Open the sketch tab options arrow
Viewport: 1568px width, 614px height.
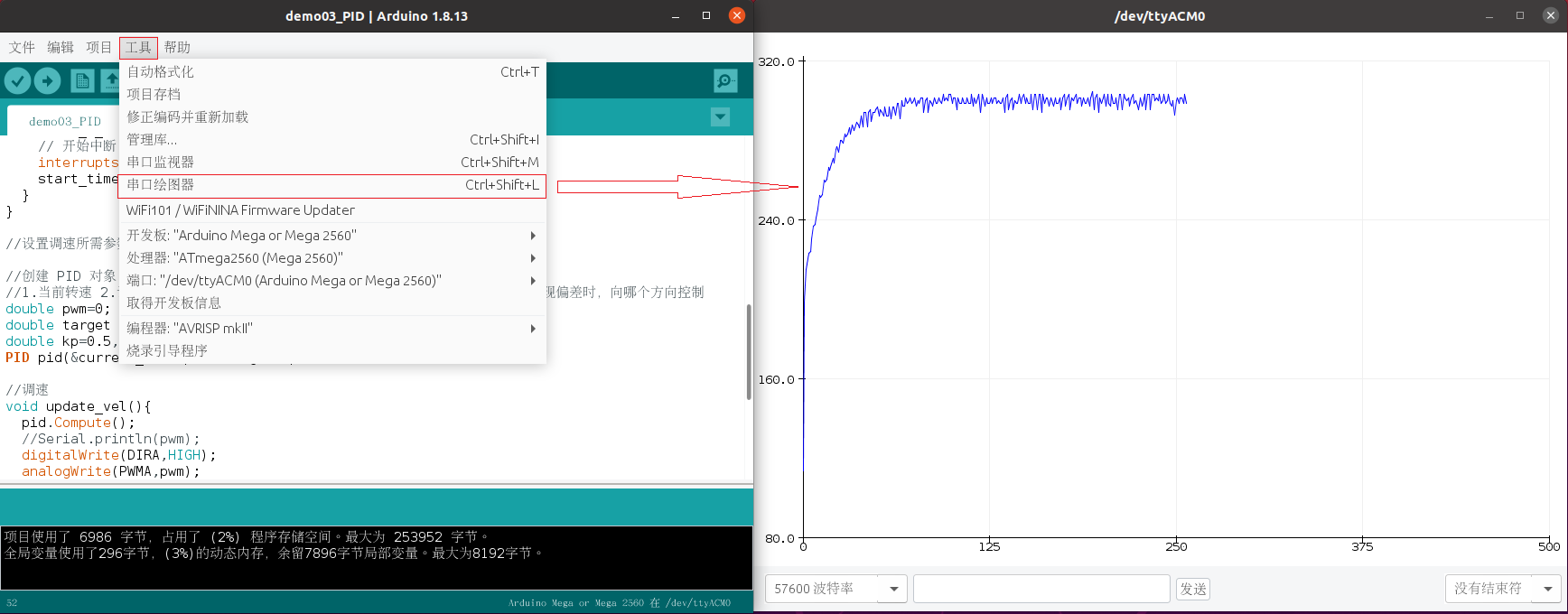(720, 116)
